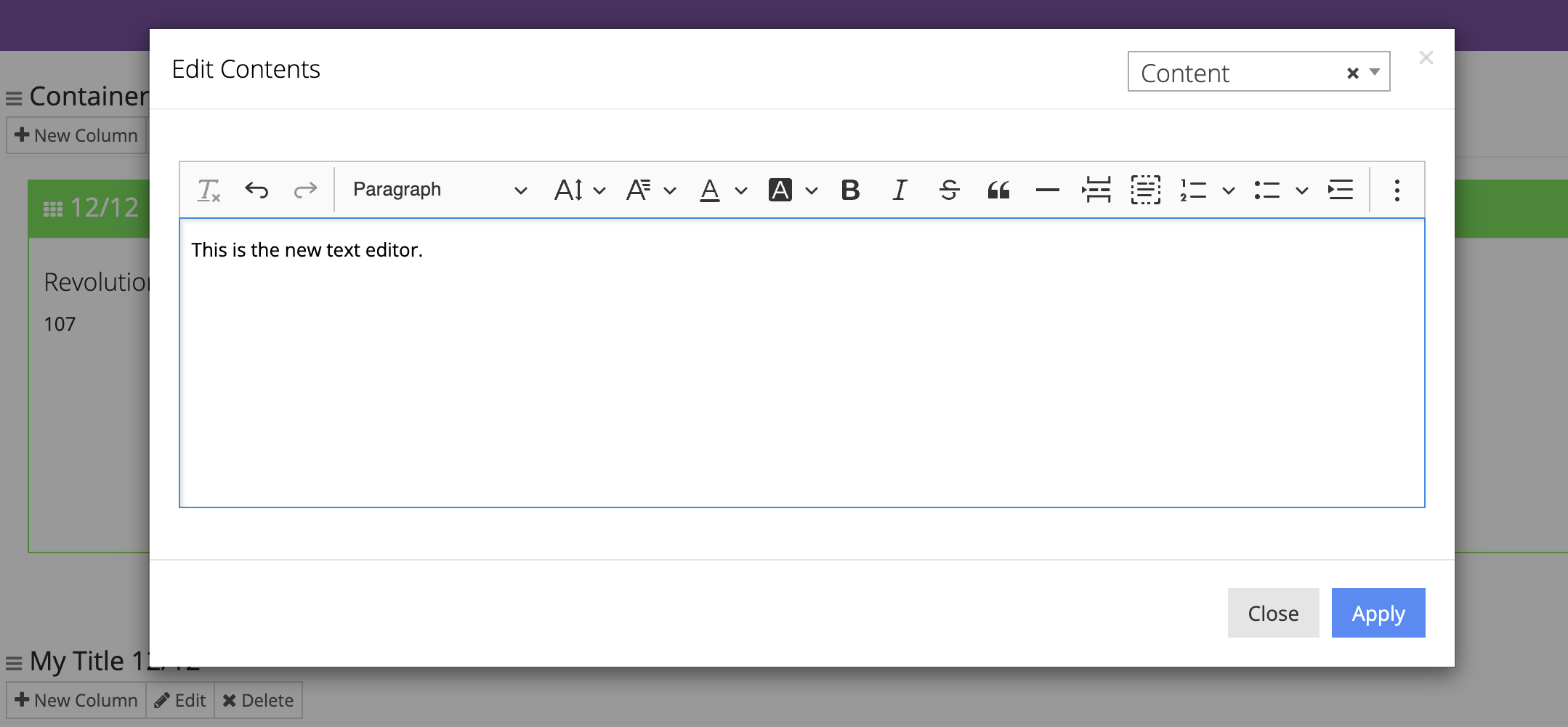Click the Apply button
The image size is (1568, 727).
pyautogui.click(x=1378, y=613)
